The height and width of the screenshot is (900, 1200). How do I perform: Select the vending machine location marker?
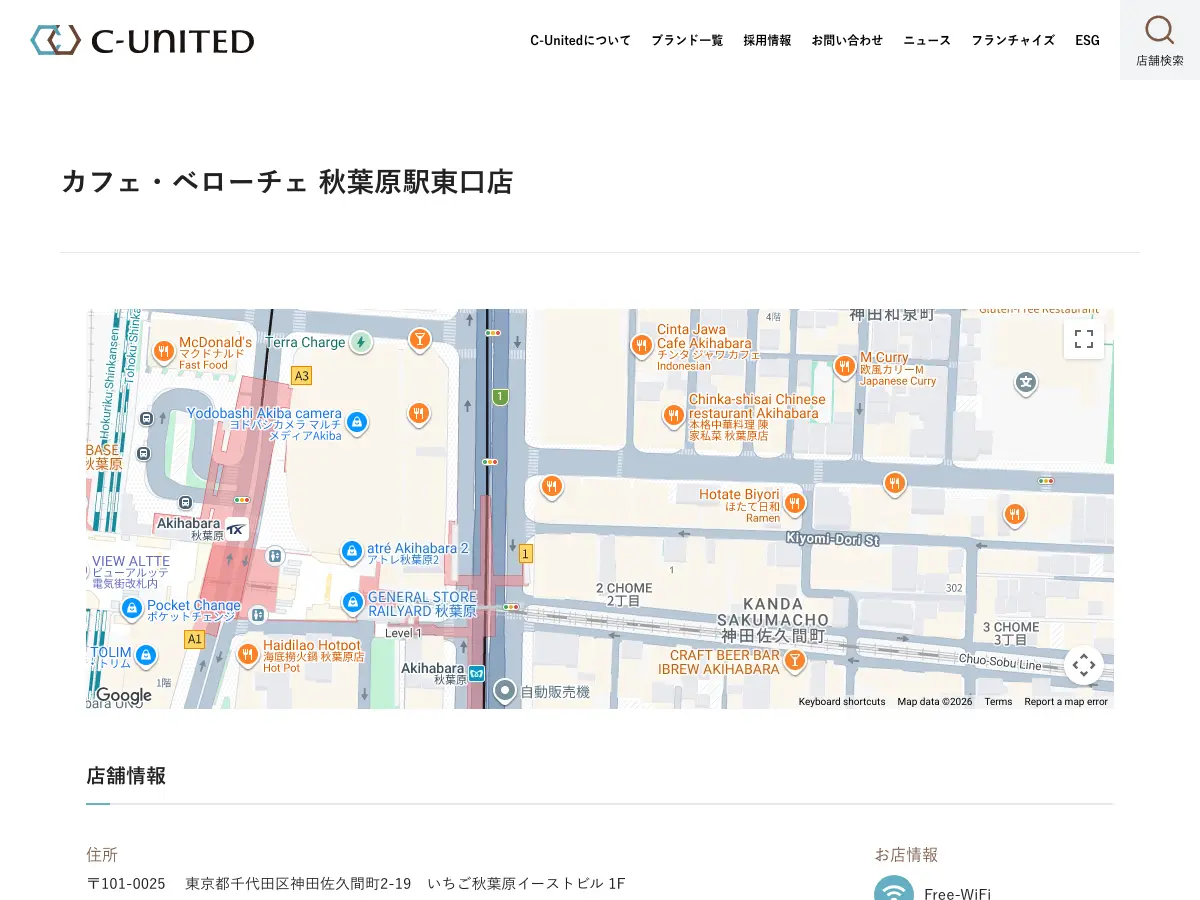(505, 690)
